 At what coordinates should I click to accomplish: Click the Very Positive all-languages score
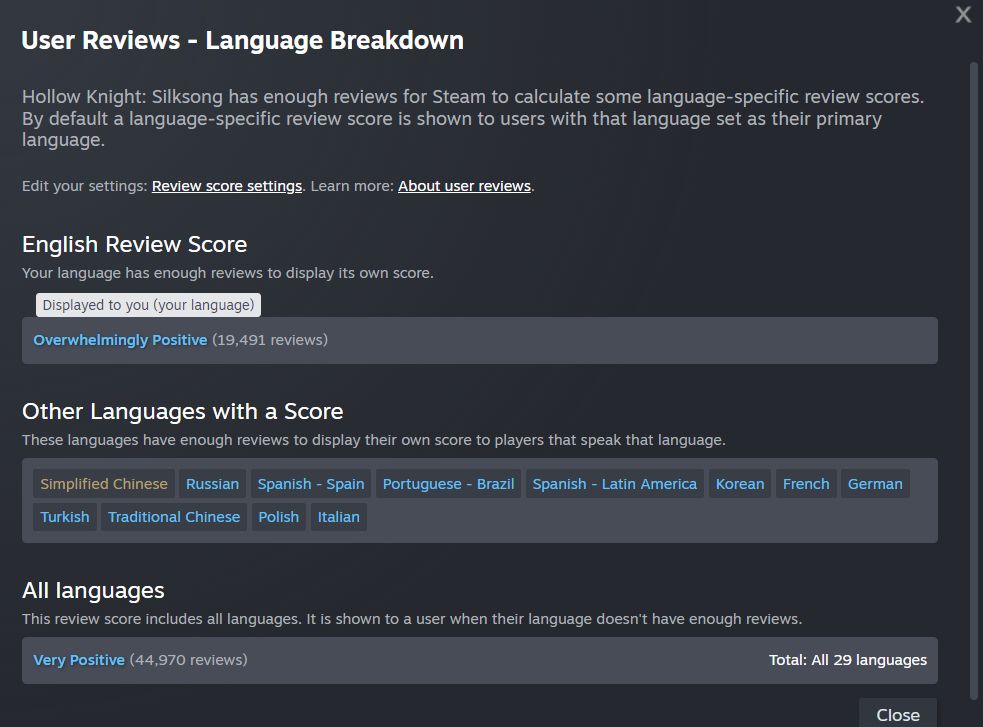click(x=79, y=660)
